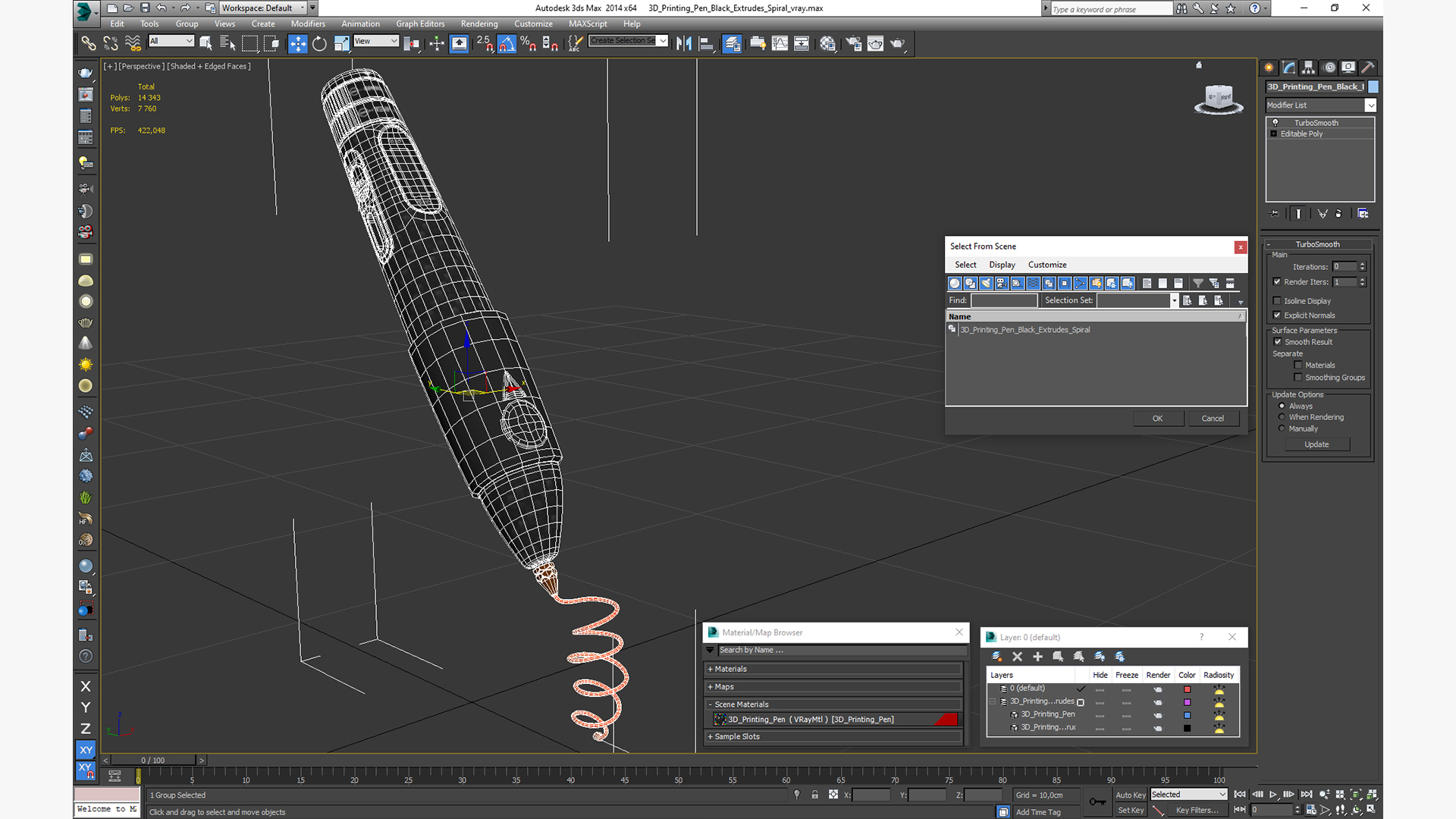The height and width of the screenshot is (819, 1456).
Task: Click the Create New Layer icon
Action: pyautogui.click(x=996, y=657)
